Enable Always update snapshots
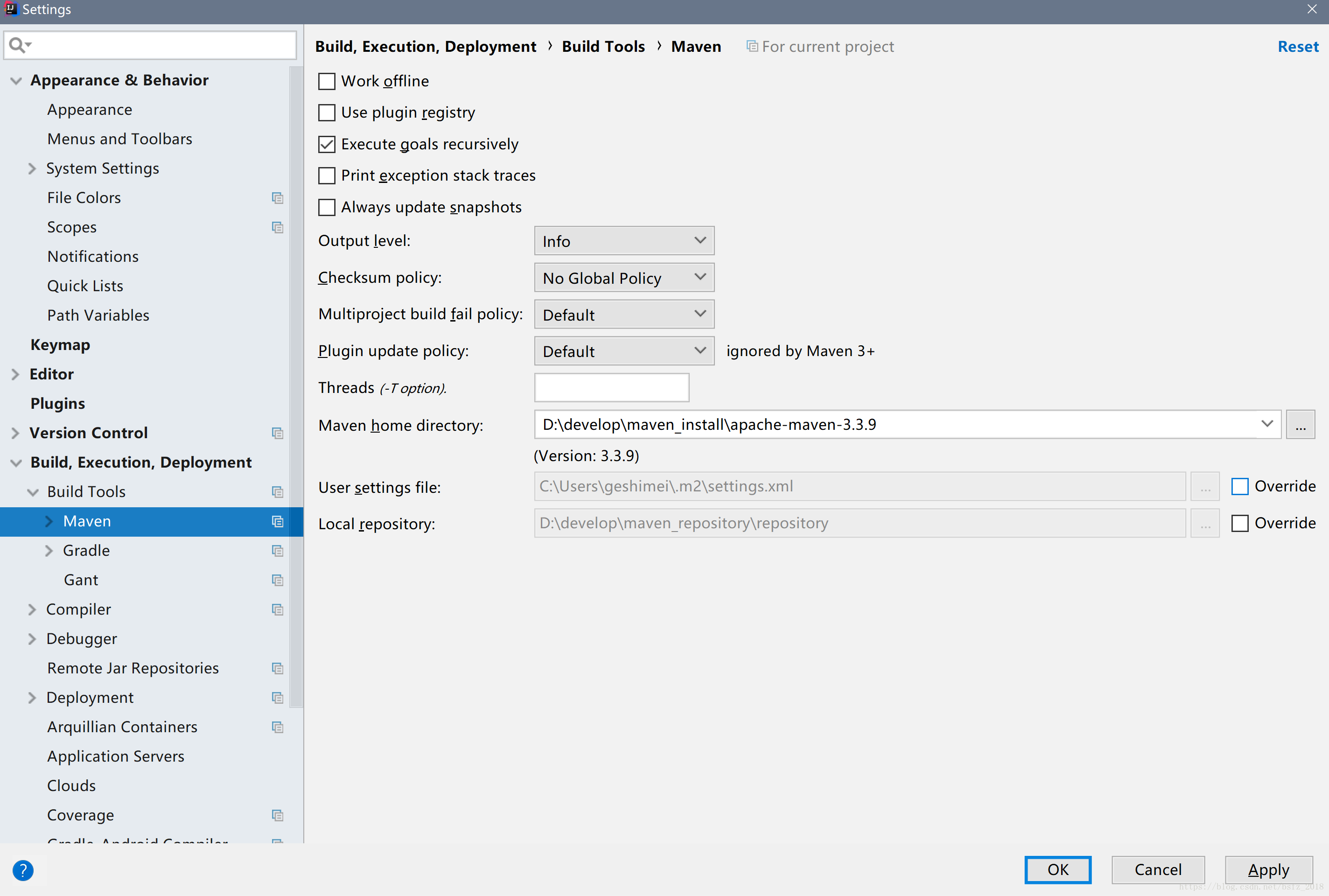 pyautogui.click(x=326, y=207)
